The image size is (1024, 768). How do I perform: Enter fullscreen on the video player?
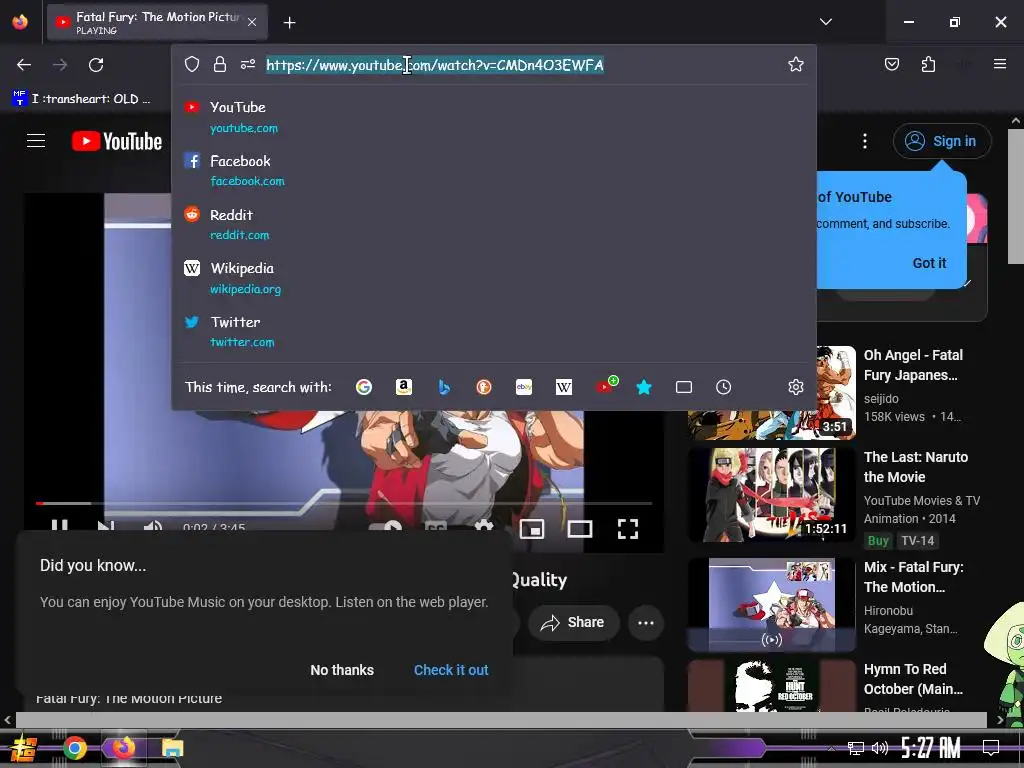pyautogui.click(x=628, y=528)
